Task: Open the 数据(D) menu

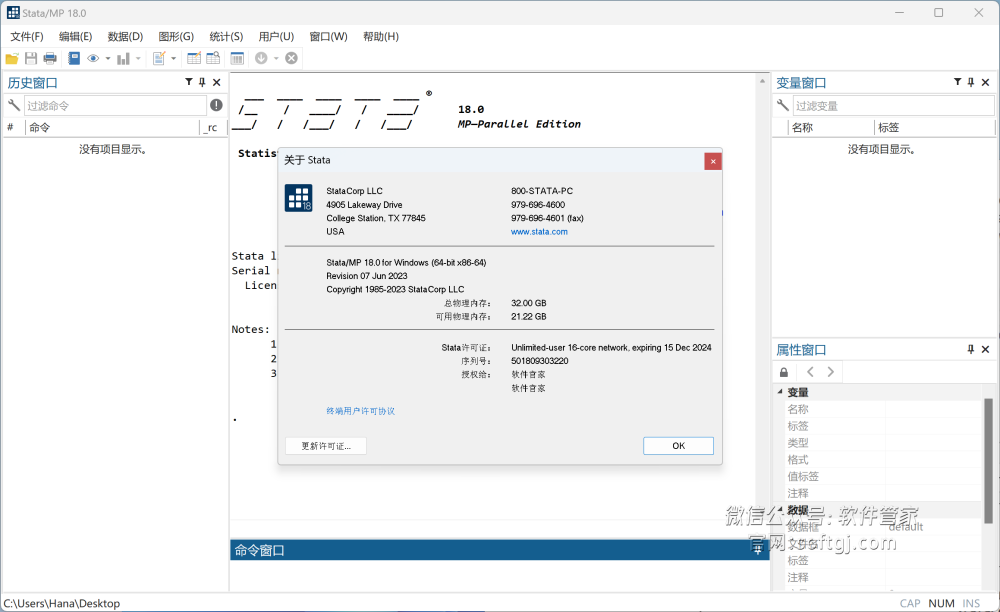Action: [125, 36]
